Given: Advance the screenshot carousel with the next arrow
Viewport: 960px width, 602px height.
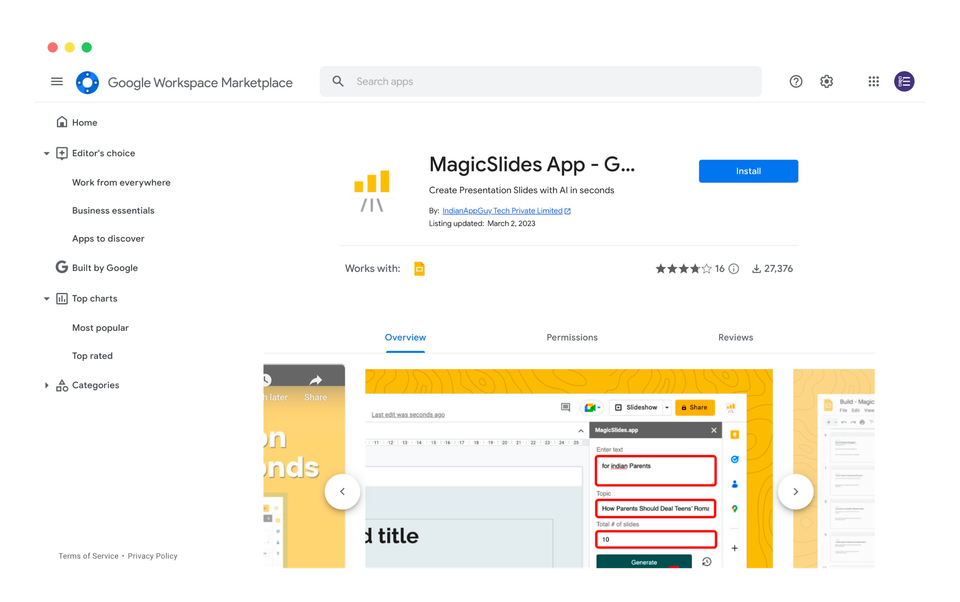Looking at the screenshot, I should pos(796,491).
